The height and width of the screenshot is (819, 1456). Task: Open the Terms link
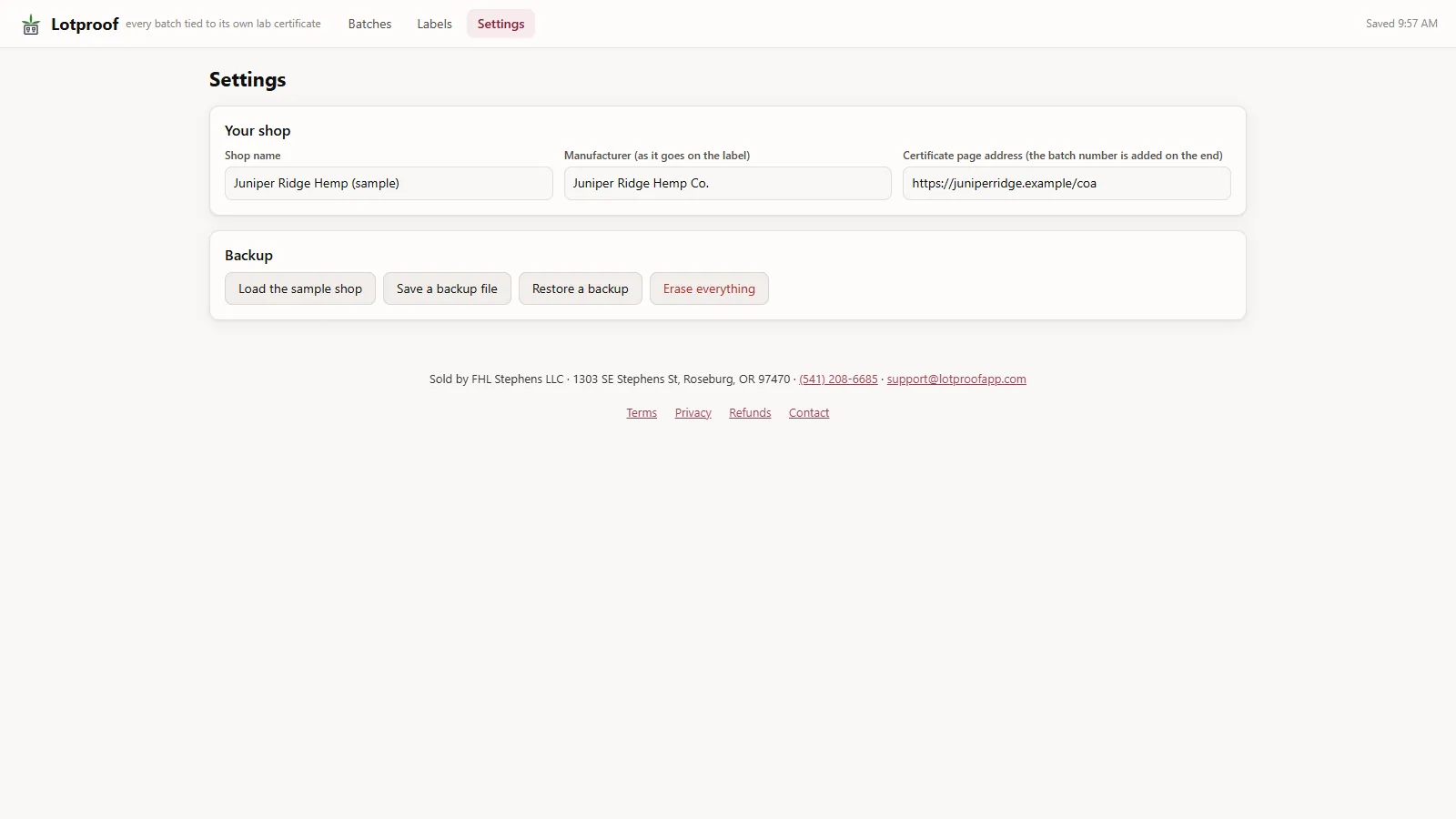(x=642, y=413)
